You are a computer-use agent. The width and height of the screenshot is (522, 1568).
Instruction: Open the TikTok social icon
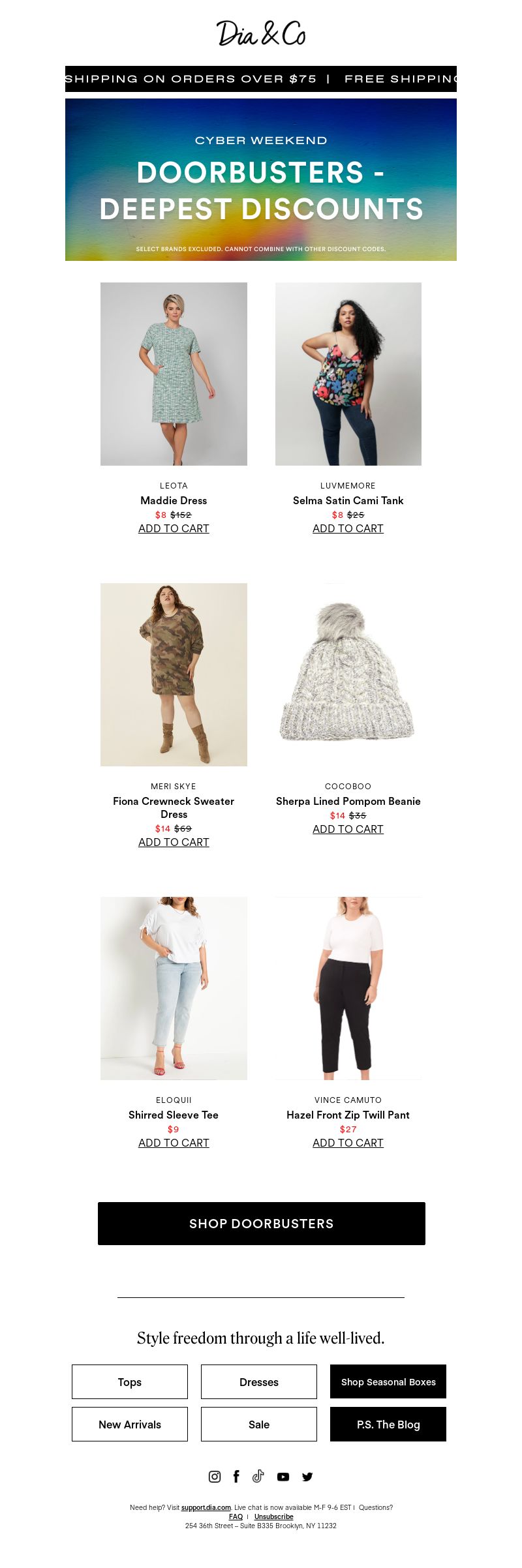click(258, 1476)
